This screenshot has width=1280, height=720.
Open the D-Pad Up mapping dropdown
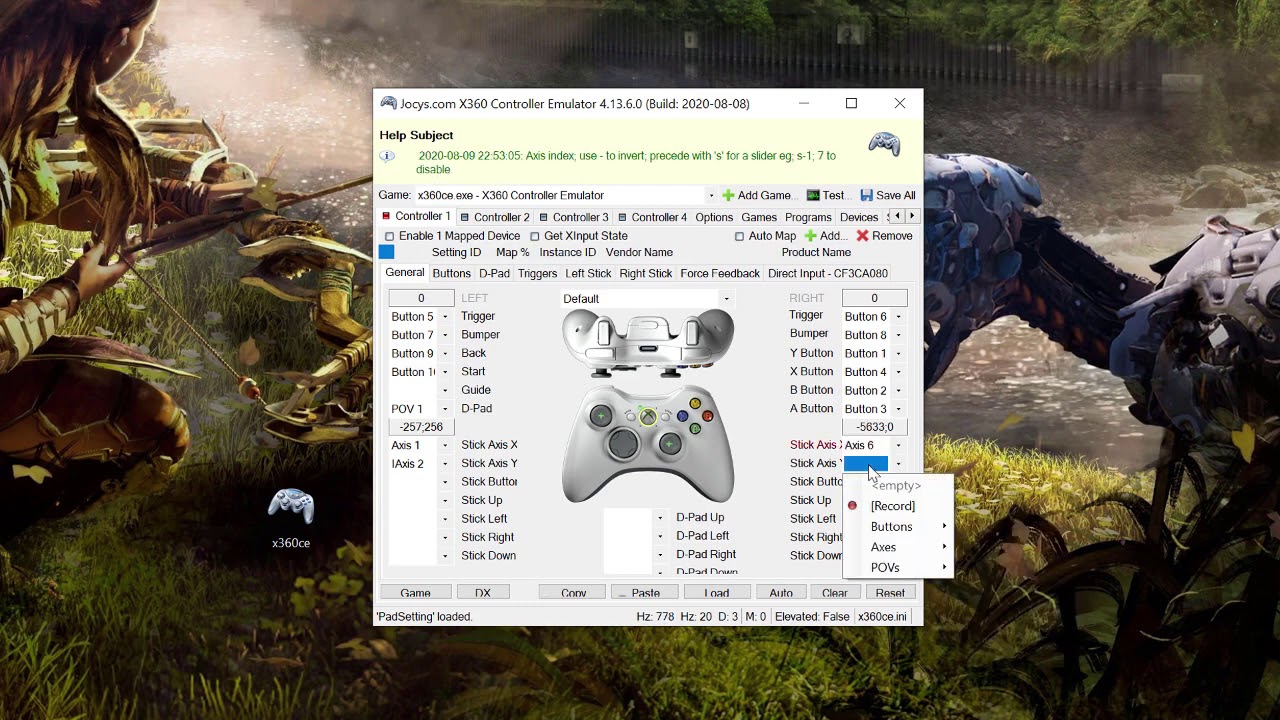(660, 518)
